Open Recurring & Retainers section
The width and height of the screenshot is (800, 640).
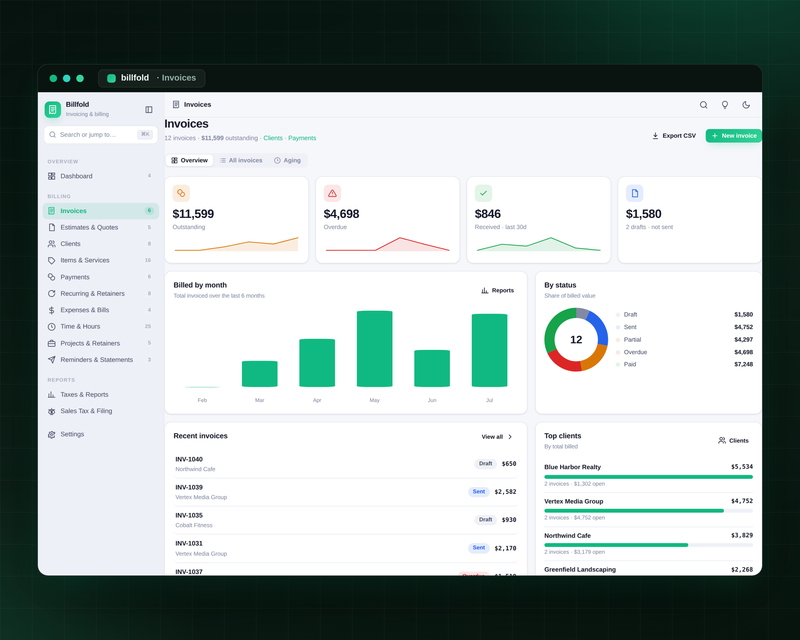(x=101, y=293)
